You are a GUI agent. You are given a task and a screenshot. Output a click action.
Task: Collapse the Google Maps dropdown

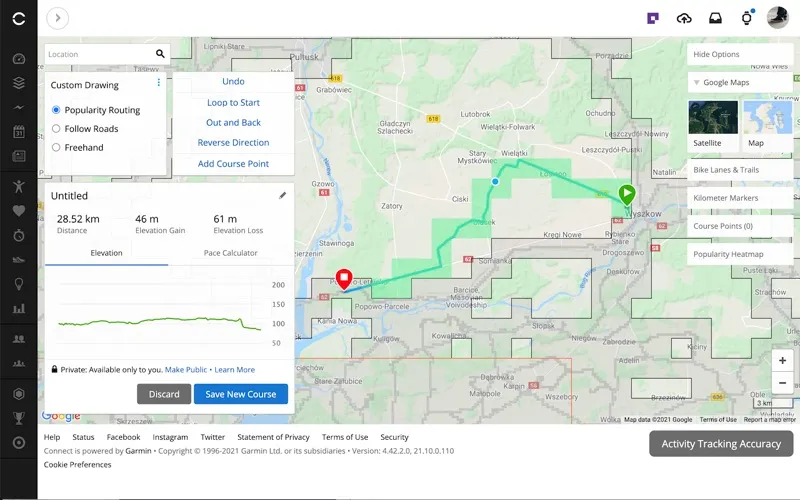coord(696,83)
